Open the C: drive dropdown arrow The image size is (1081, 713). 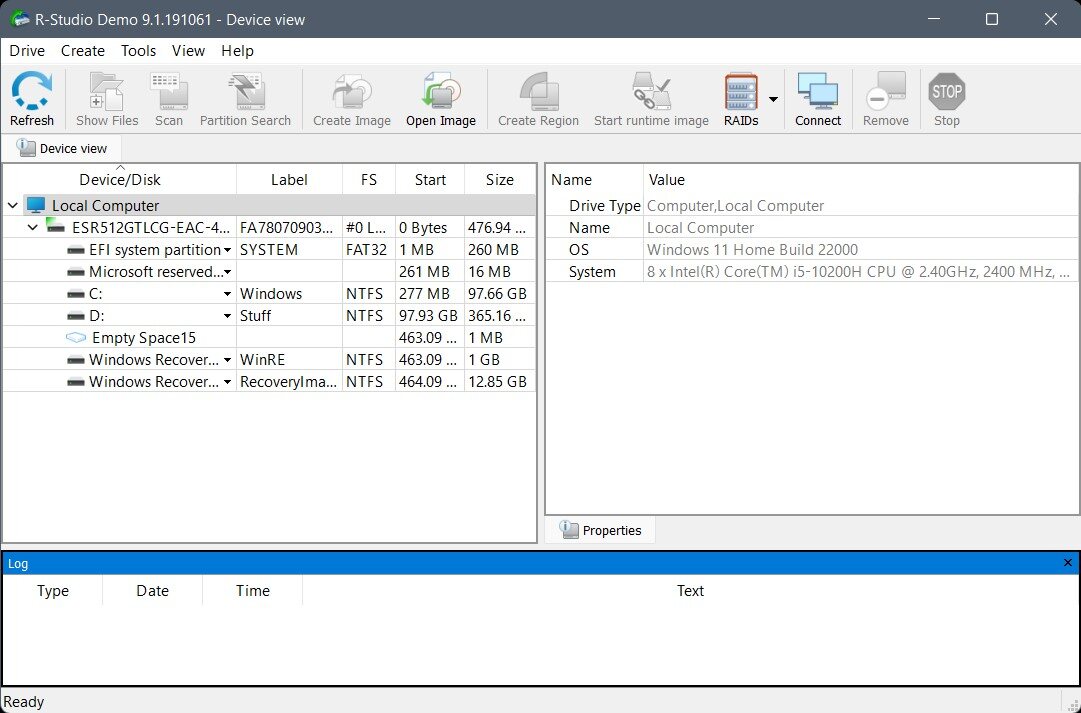pos(227,294)
